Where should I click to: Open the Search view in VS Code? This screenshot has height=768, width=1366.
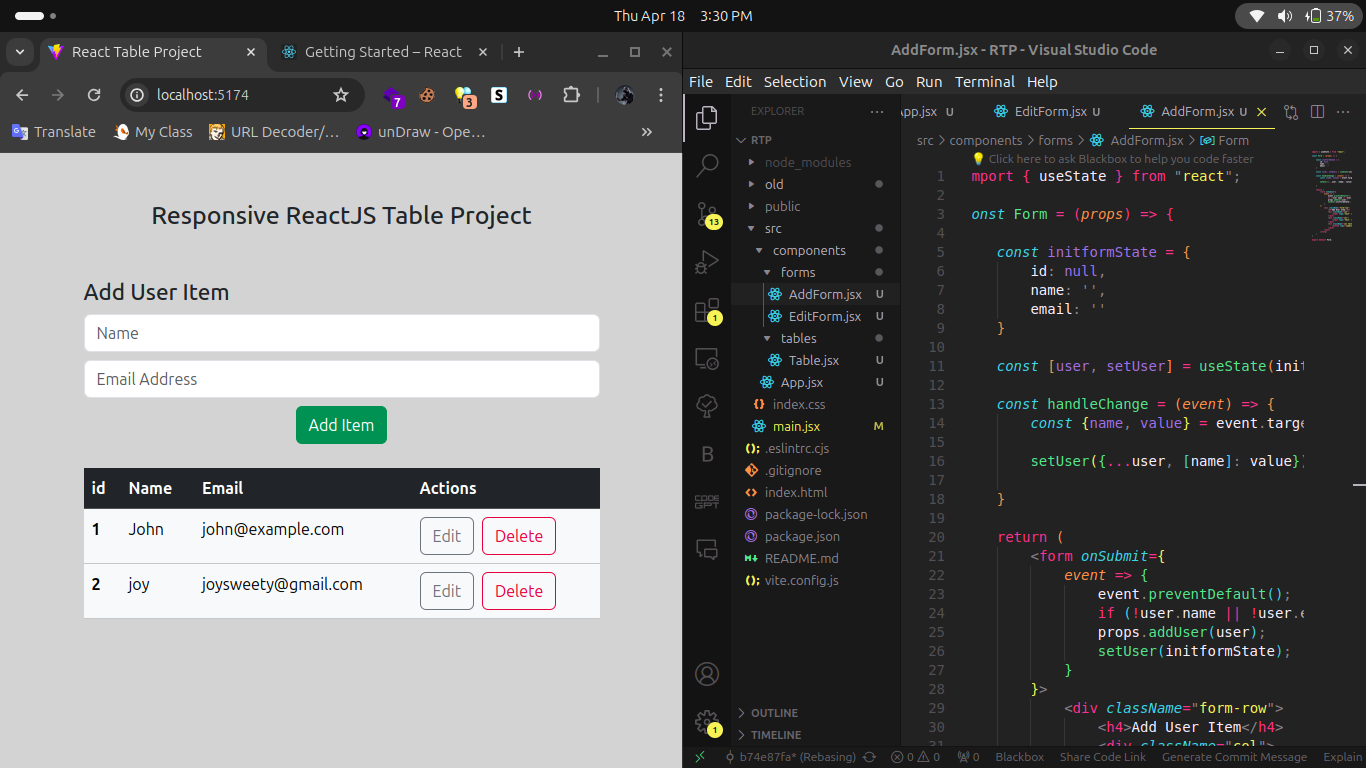[707, 166]
